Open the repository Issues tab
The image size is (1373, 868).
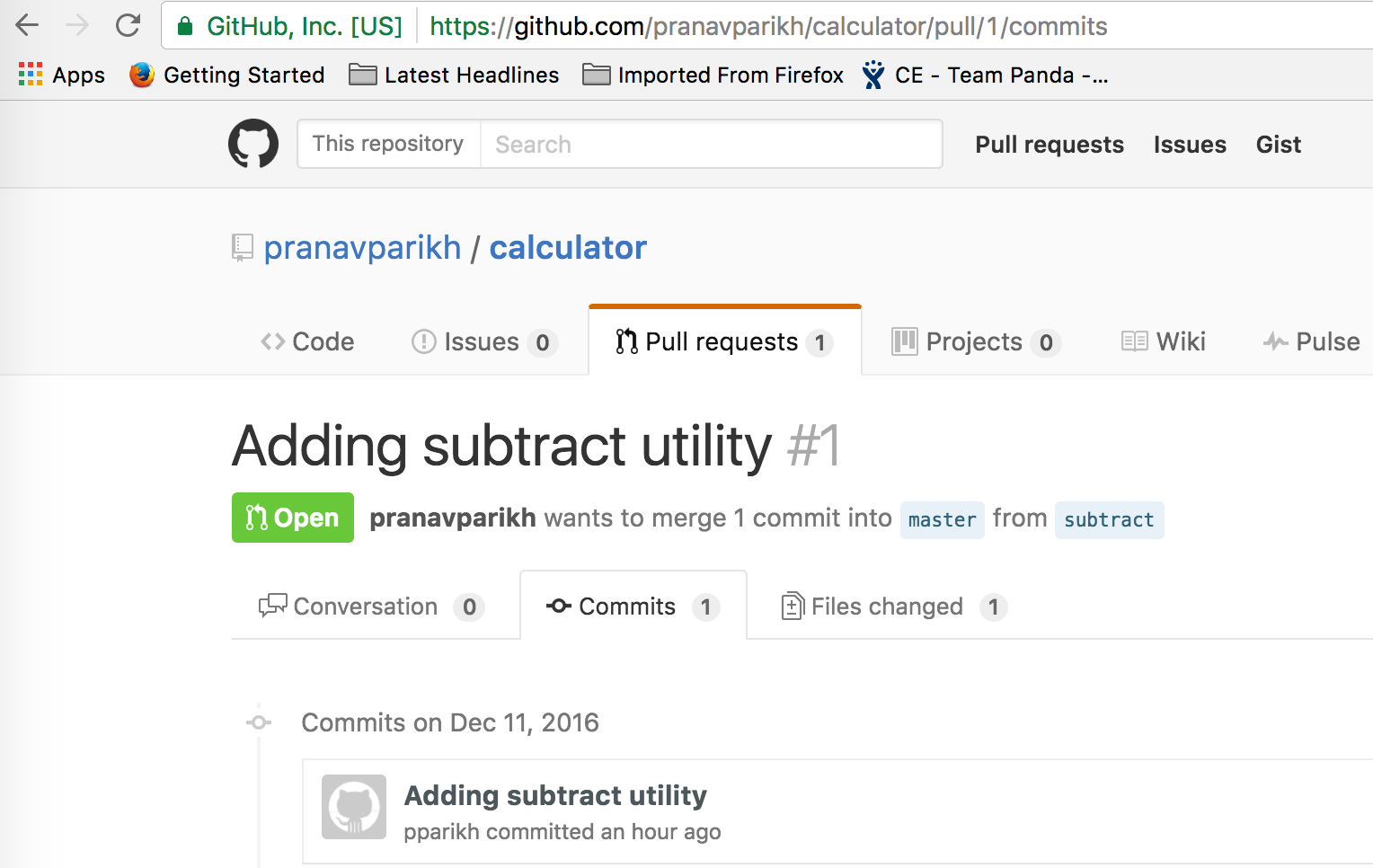coord(484,341)
